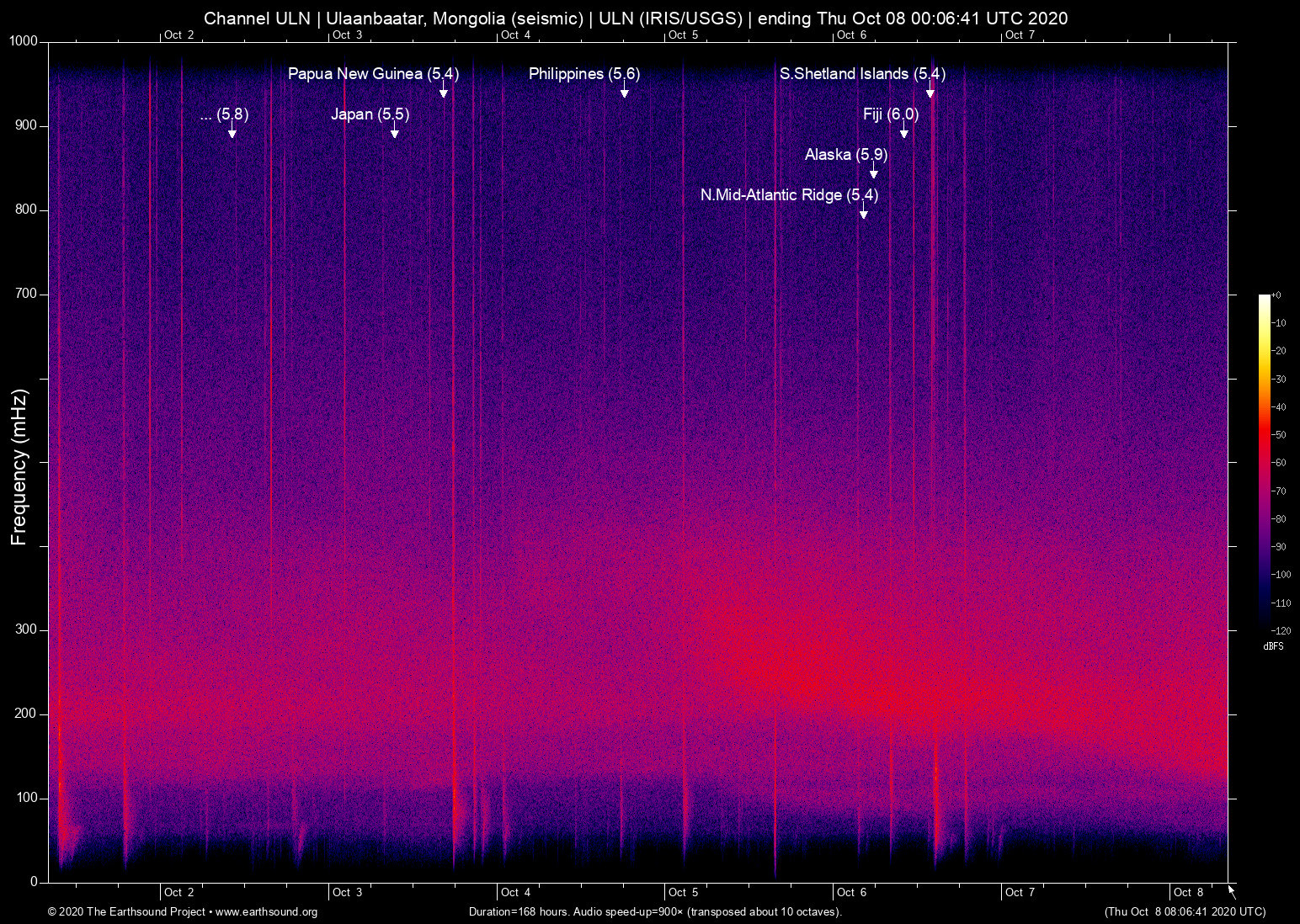Click the -50 value on the color scale
The width and height of the screenshot is (1300, 924).
[1279, 435]
